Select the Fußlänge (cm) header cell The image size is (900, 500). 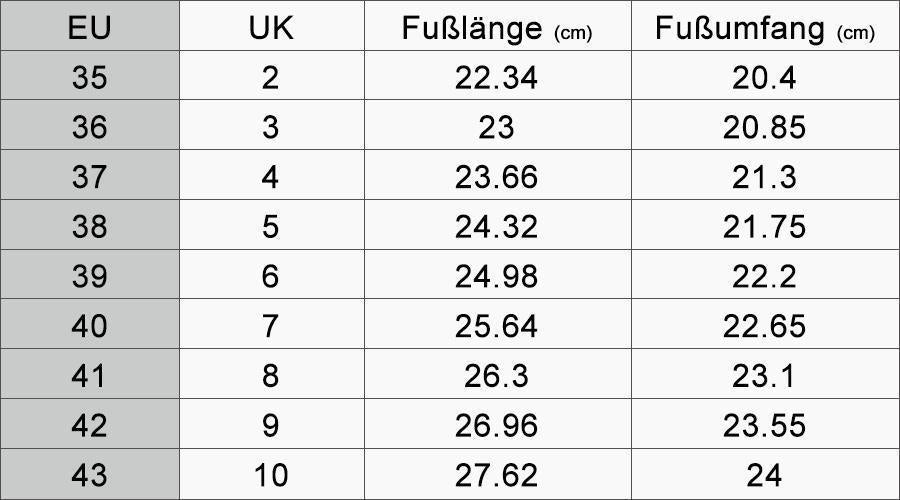[x=496, y=28]
